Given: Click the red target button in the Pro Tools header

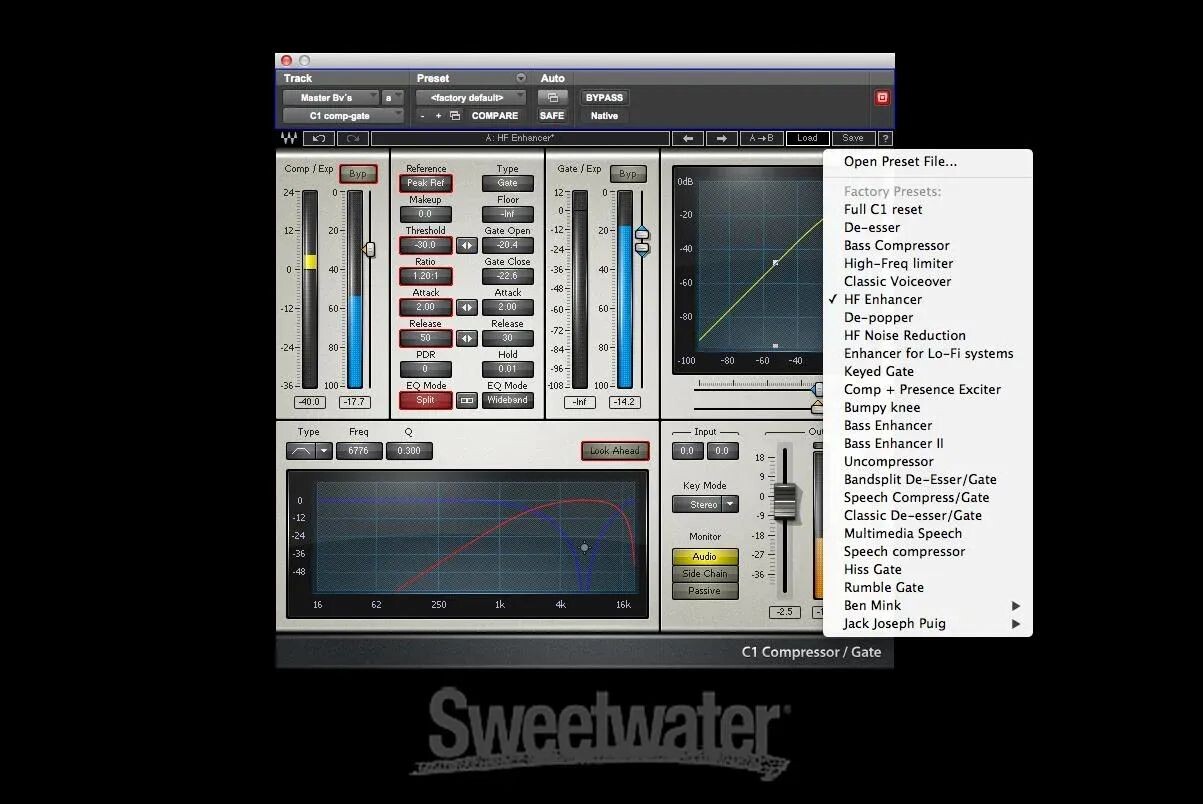Looking at the screenshot, I should coord(882,97).
